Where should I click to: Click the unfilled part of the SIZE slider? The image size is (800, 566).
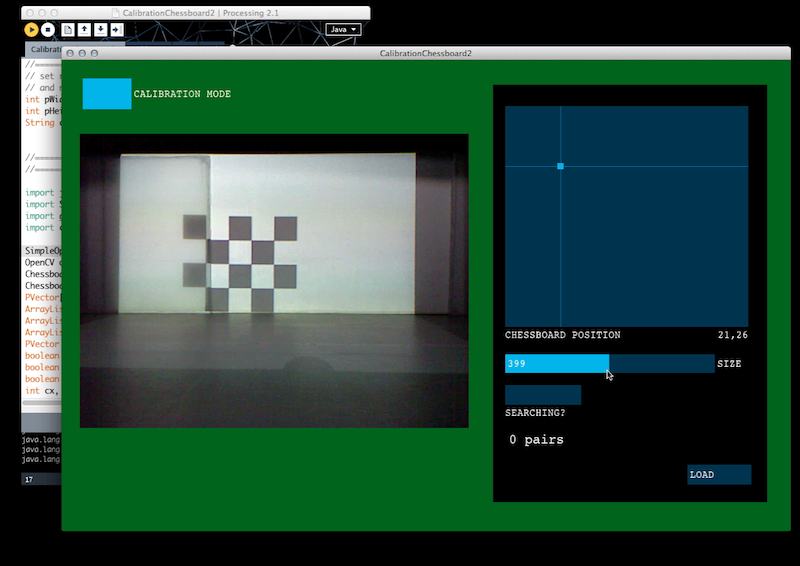click(662, 363)
